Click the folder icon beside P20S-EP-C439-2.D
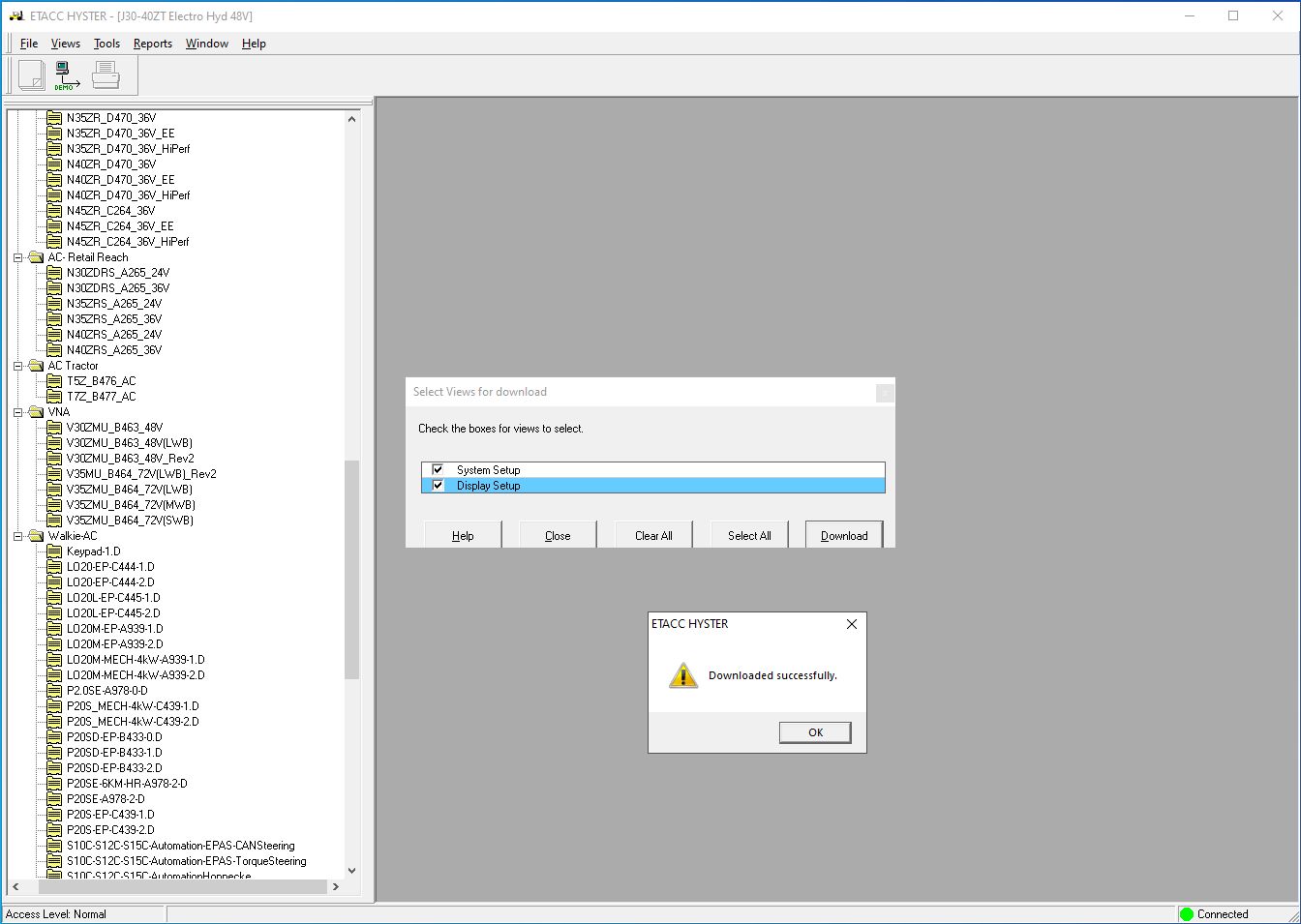 coord(55,830)
